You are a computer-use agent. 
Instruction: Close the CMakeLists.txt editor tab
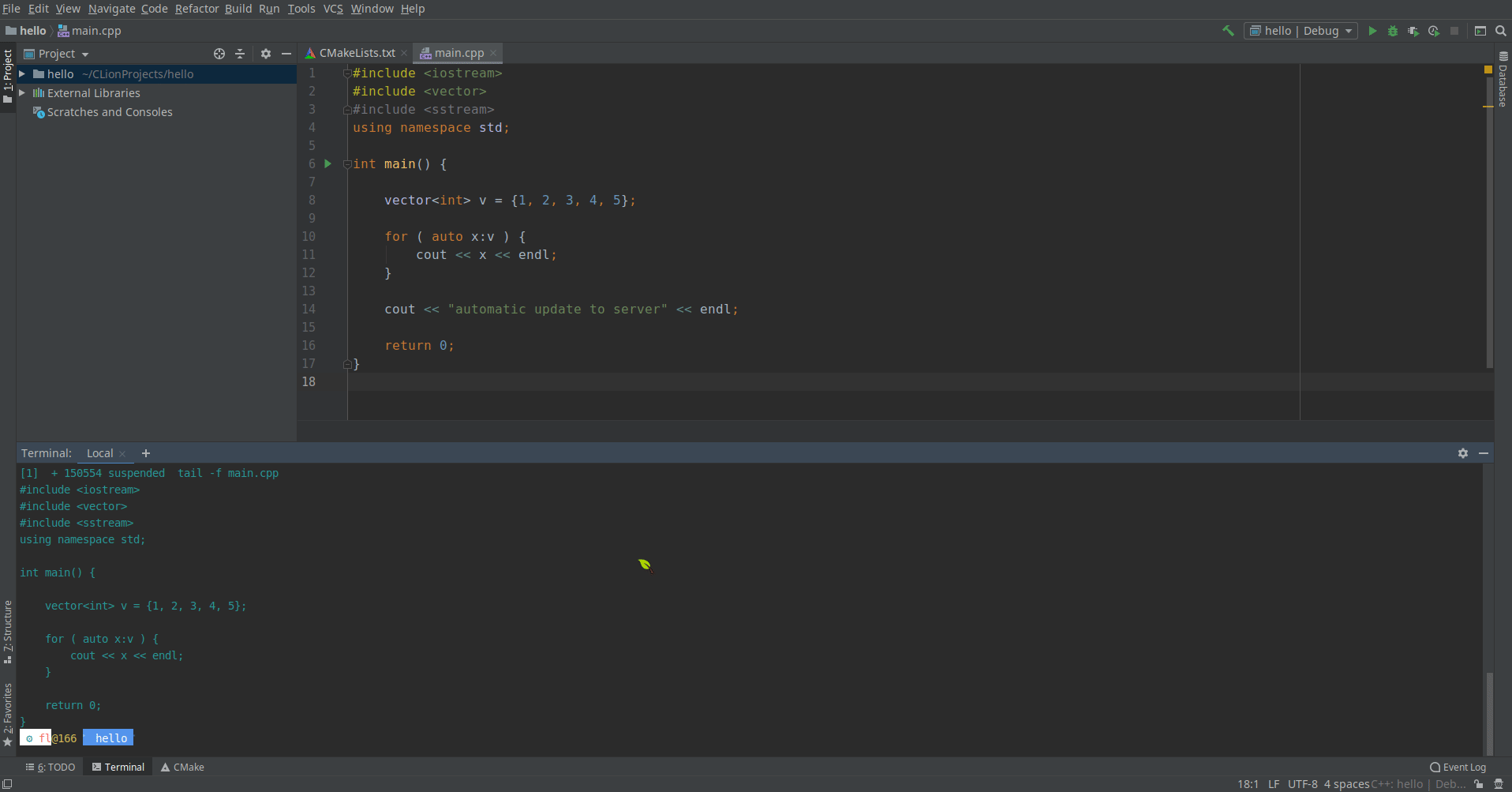click(404, 53)
